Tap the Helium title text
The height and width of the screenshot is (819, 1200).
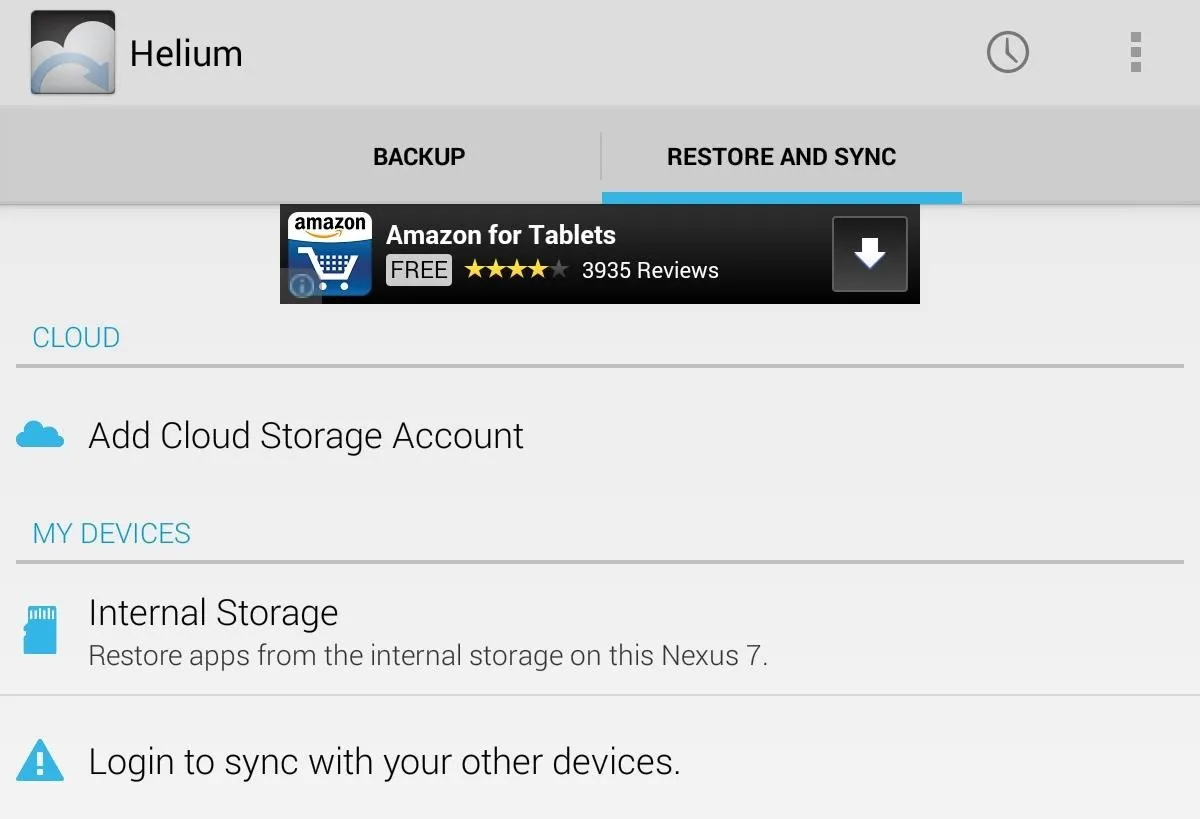(186, 53)
